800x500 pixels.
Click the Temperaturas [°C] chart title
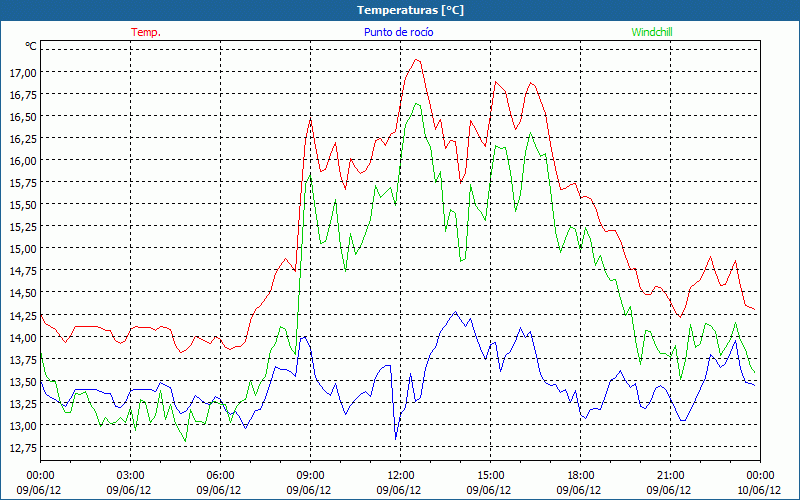coord(410,10)
